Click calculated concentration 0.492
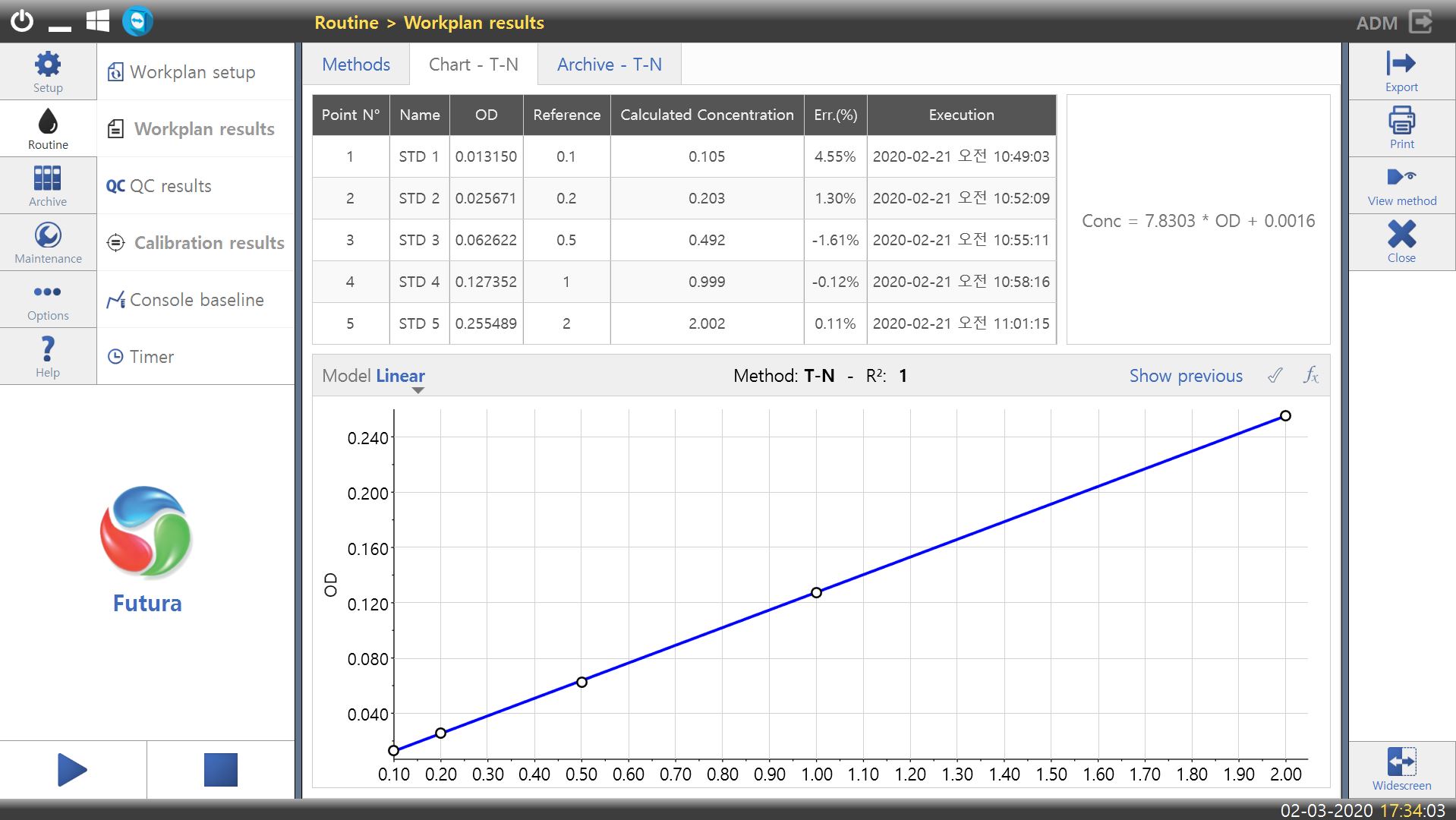The image size is (1456, 820). pyautogui.click(x=707, y=240)
